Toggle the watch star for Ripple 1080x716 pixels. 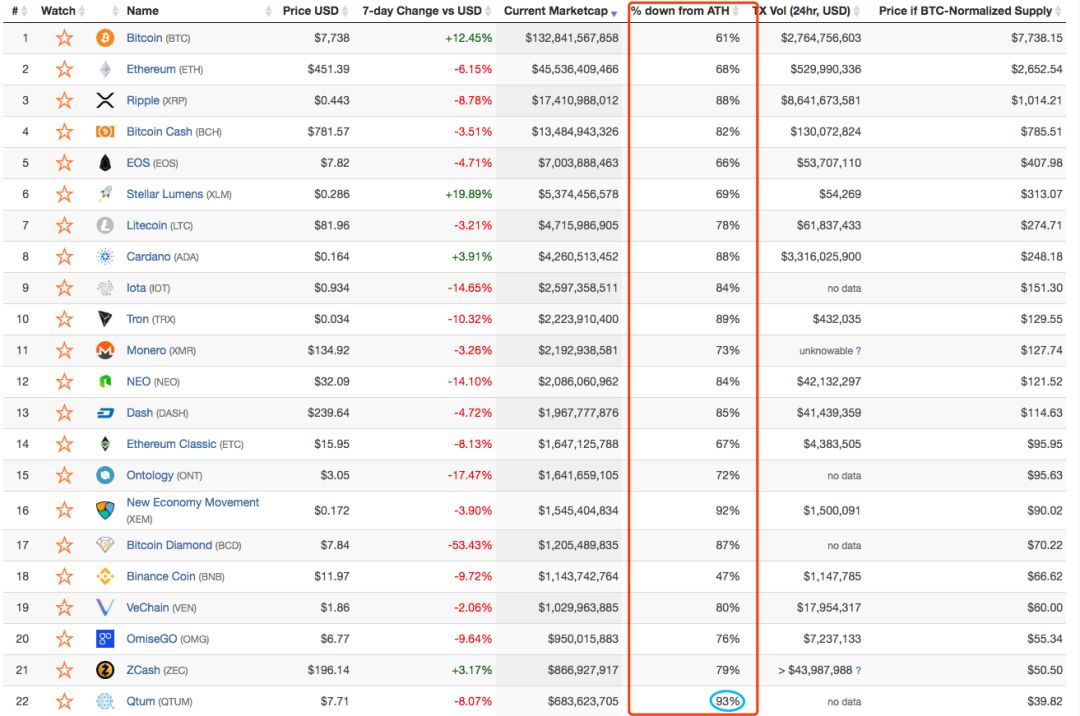pyautogui.click(x=64, y=101)
